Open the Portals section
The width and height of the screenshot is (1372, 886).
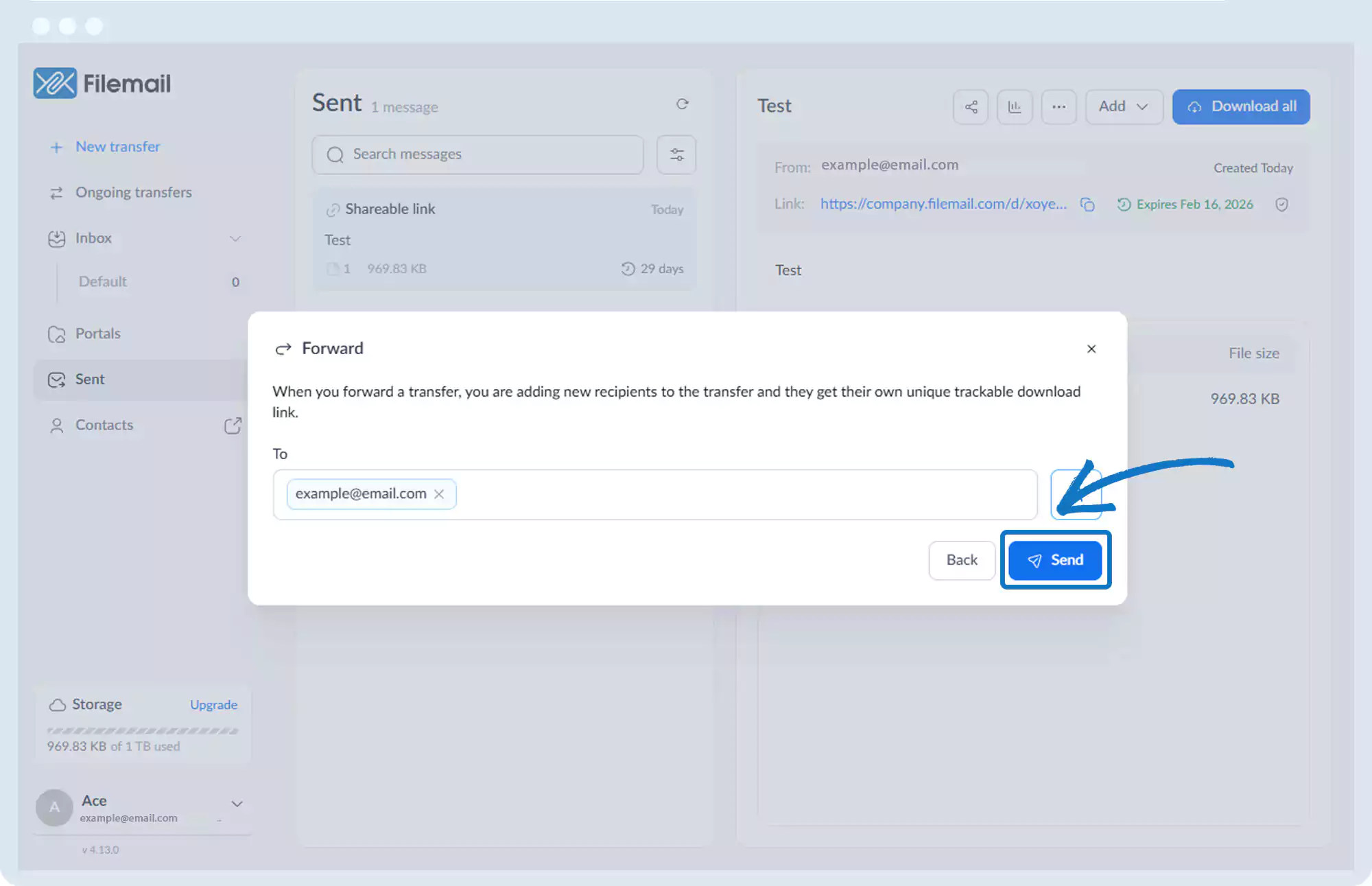tap(97, 334)
